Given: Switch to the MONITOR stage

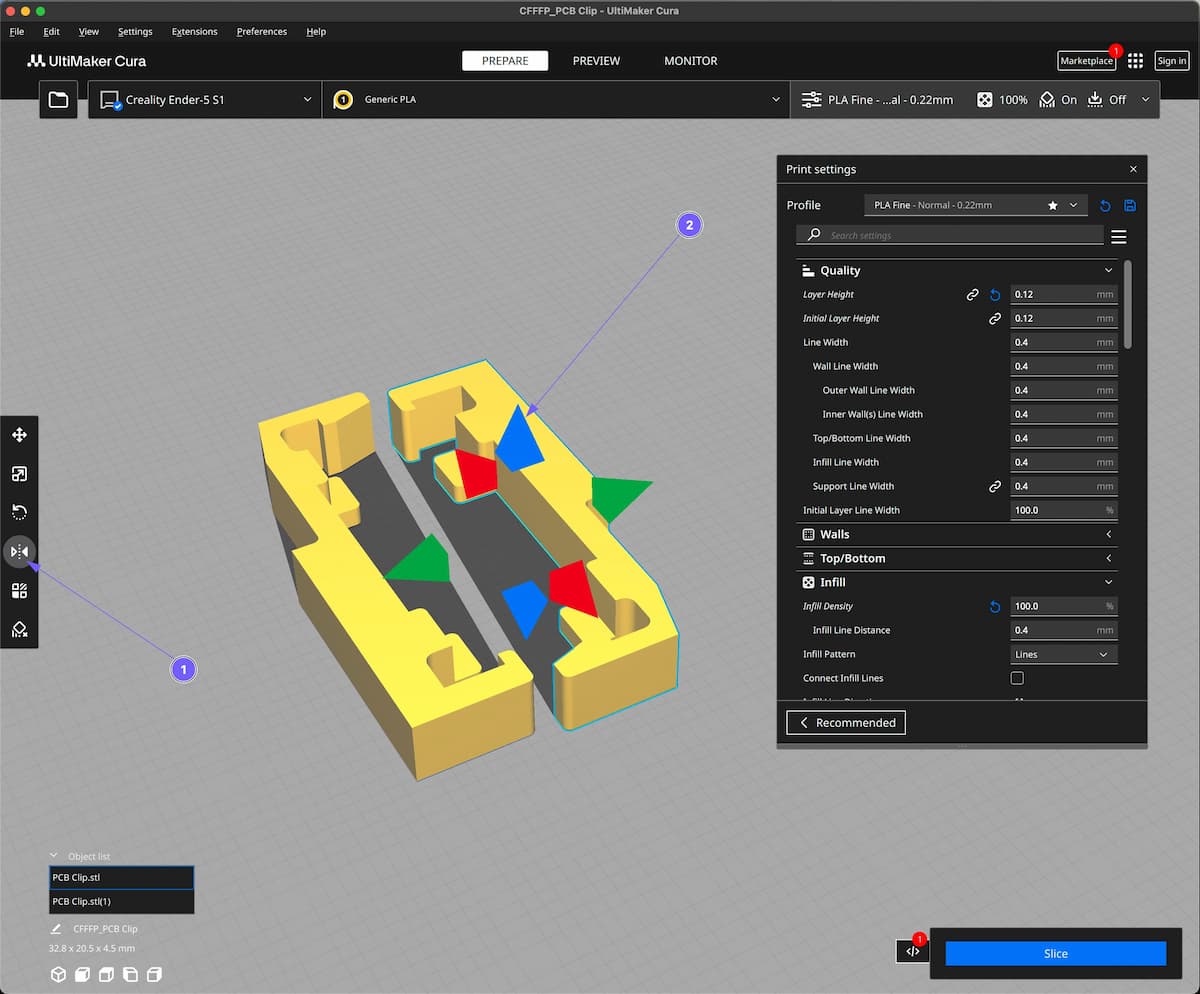Looking at the screenshot, I should [691, 61].
